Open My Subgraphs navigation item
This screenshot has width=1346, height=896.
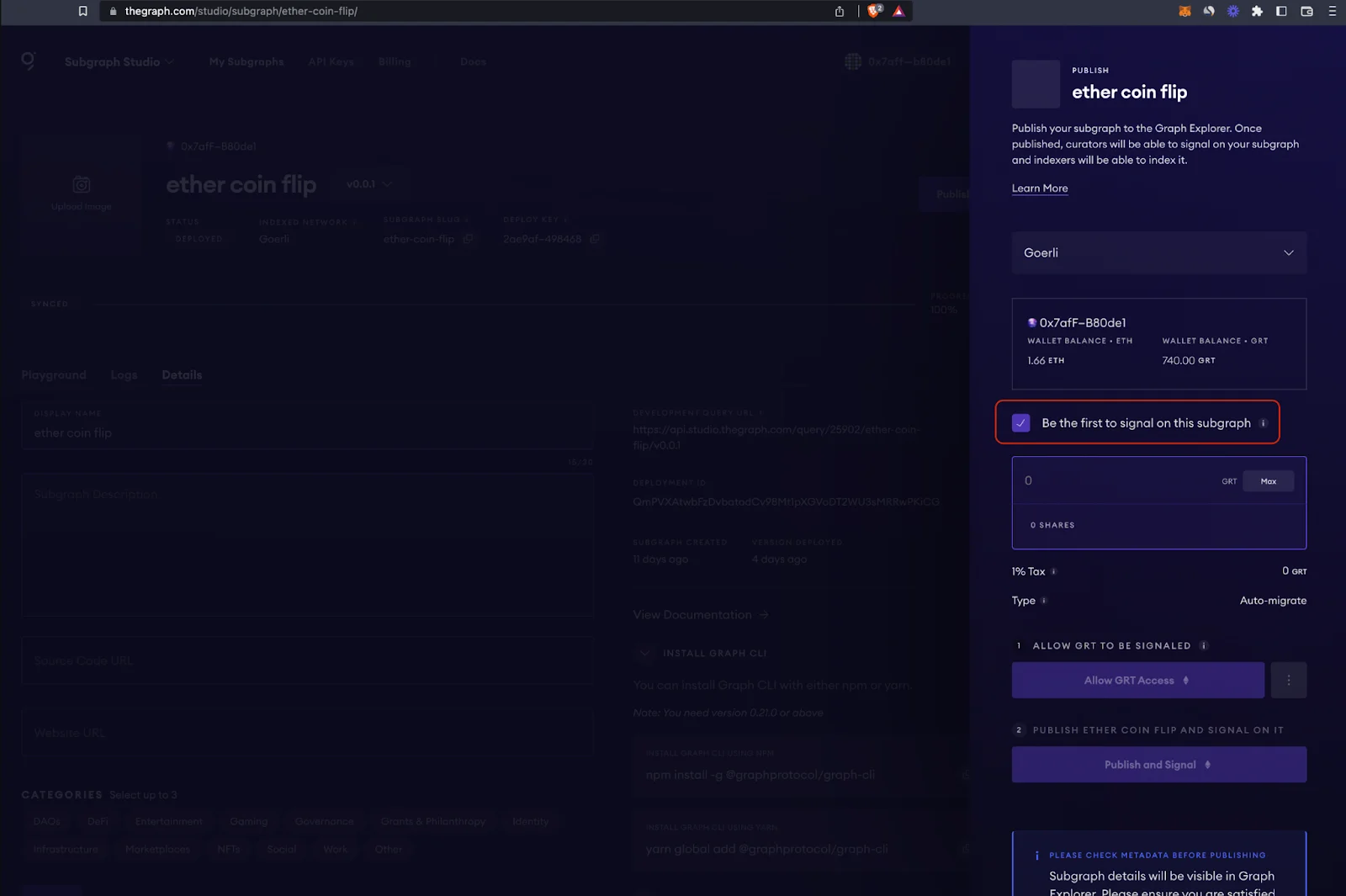point(246,61)
